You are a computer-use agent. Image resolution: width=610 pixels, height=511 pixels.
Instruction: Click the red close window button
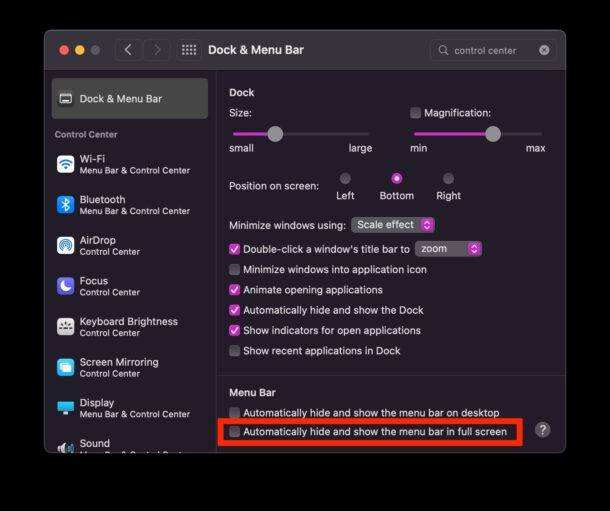(x=64, y=50)
